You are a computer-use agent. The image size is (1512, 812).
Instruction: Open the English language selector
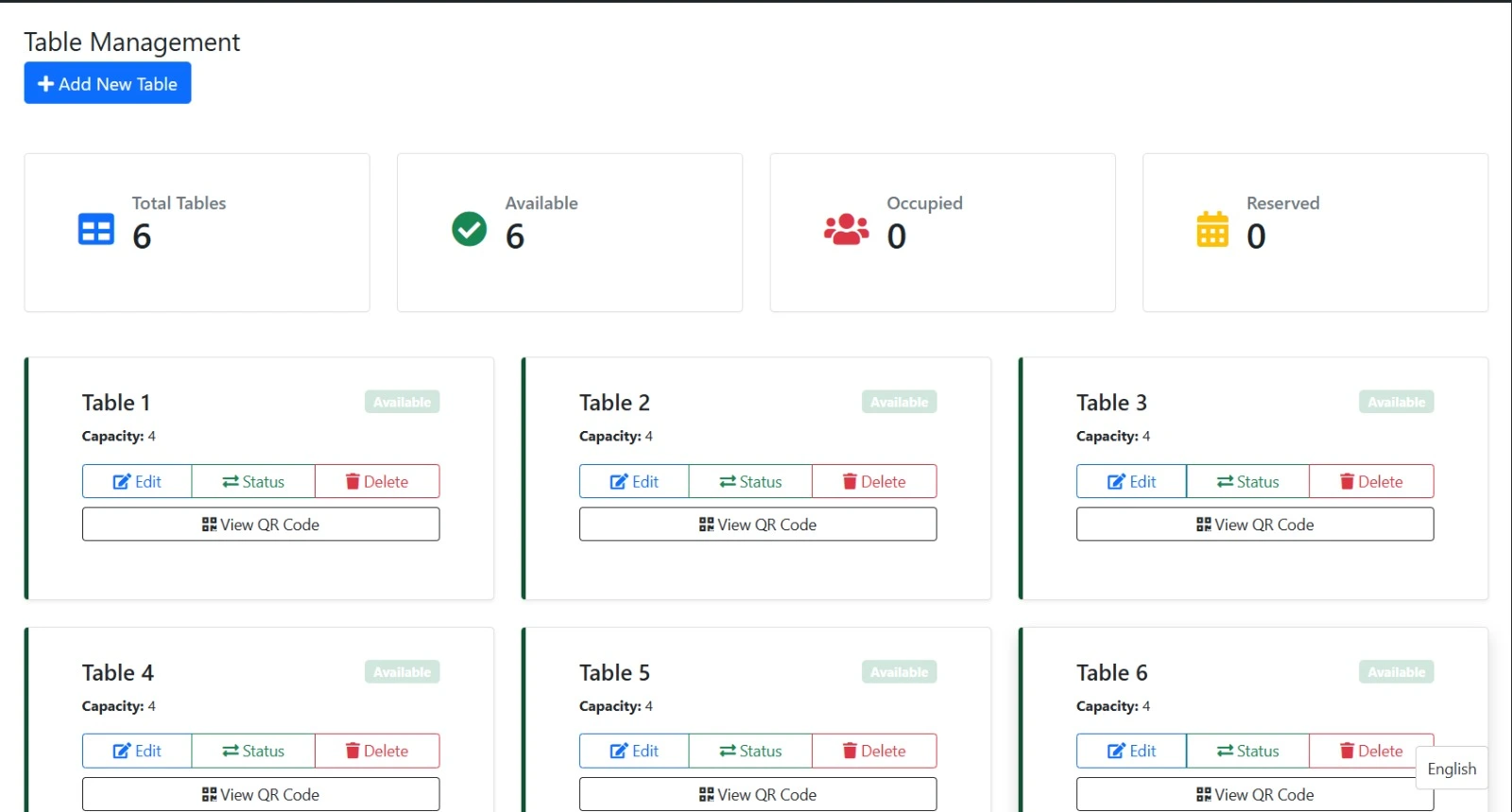pyautogui.click(x=1452, y=769)
